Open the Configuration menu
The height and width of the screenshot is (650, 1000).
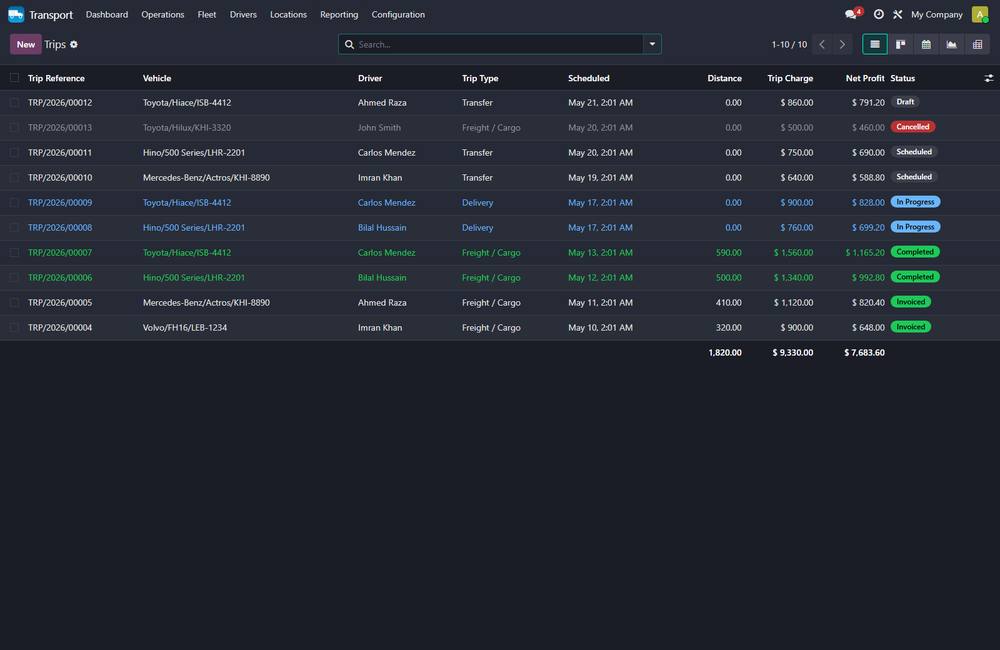point(398,14)
